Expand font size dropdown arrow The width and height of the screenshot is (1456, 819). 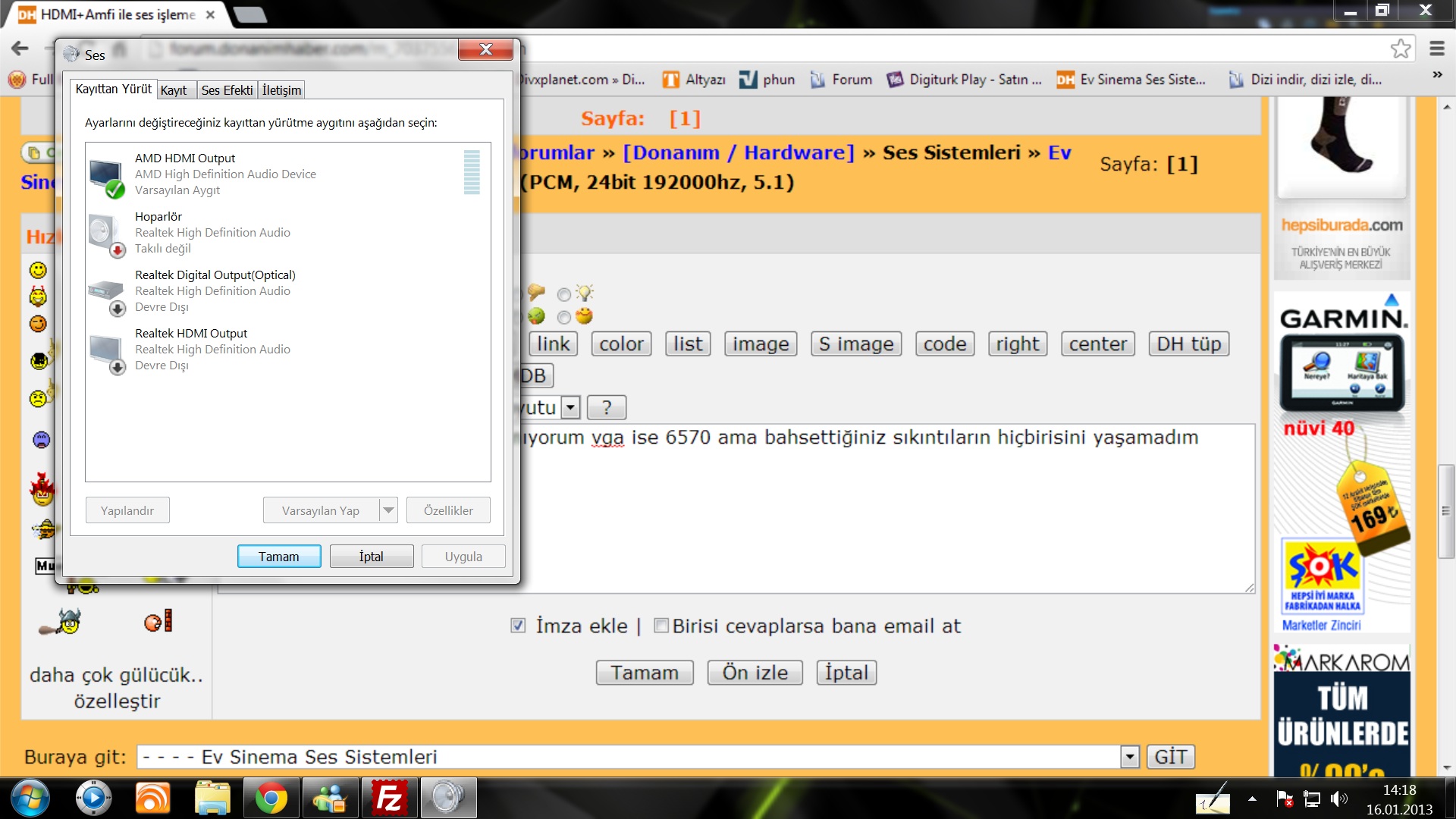click(571, 408)
